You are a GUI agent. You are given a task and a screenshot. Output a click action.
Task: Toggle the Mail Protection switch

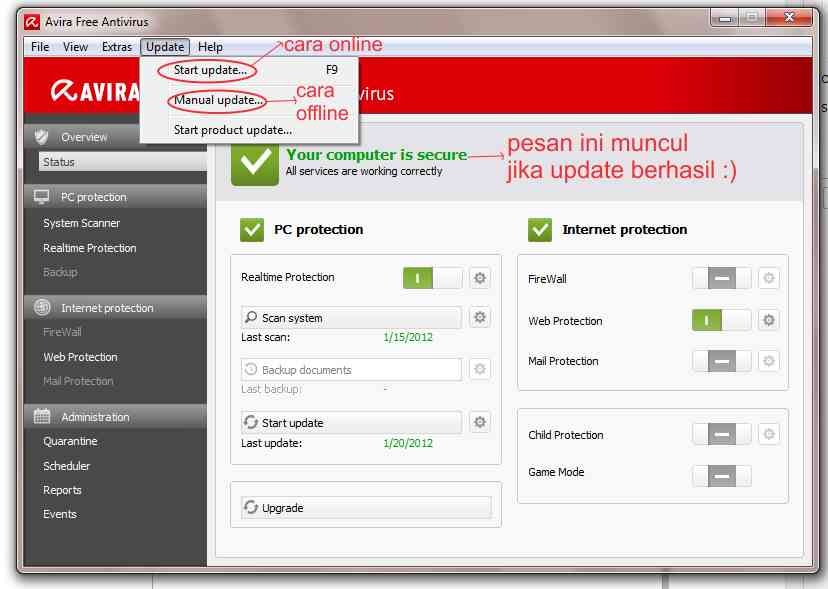721,361
